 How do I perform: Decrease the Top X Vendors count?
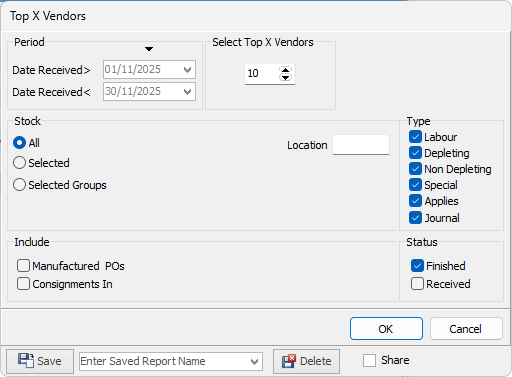coord(285,78)
